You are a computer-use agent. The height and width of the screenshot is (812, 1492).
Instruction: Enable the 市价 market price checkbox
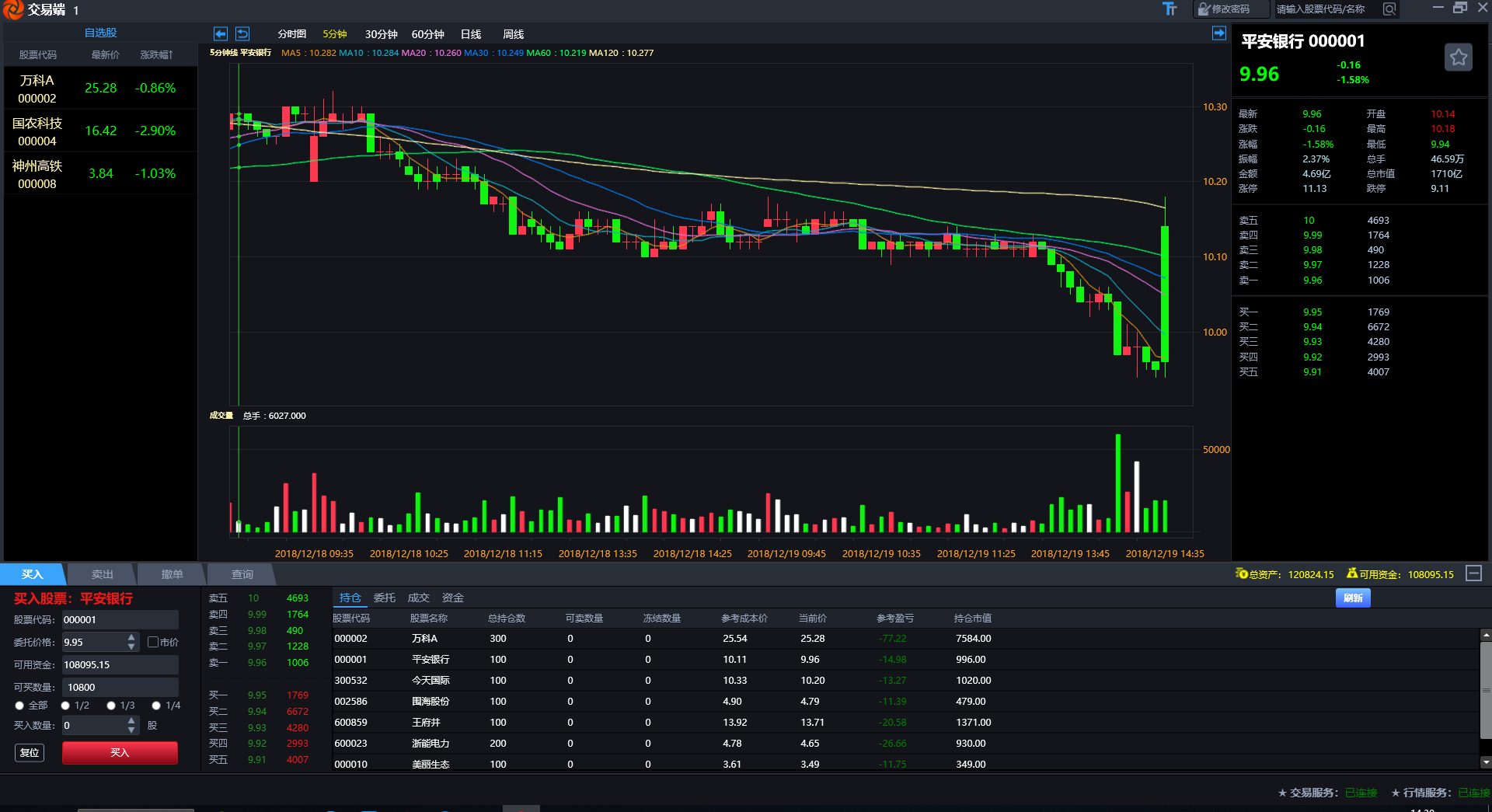click(153, 642)
